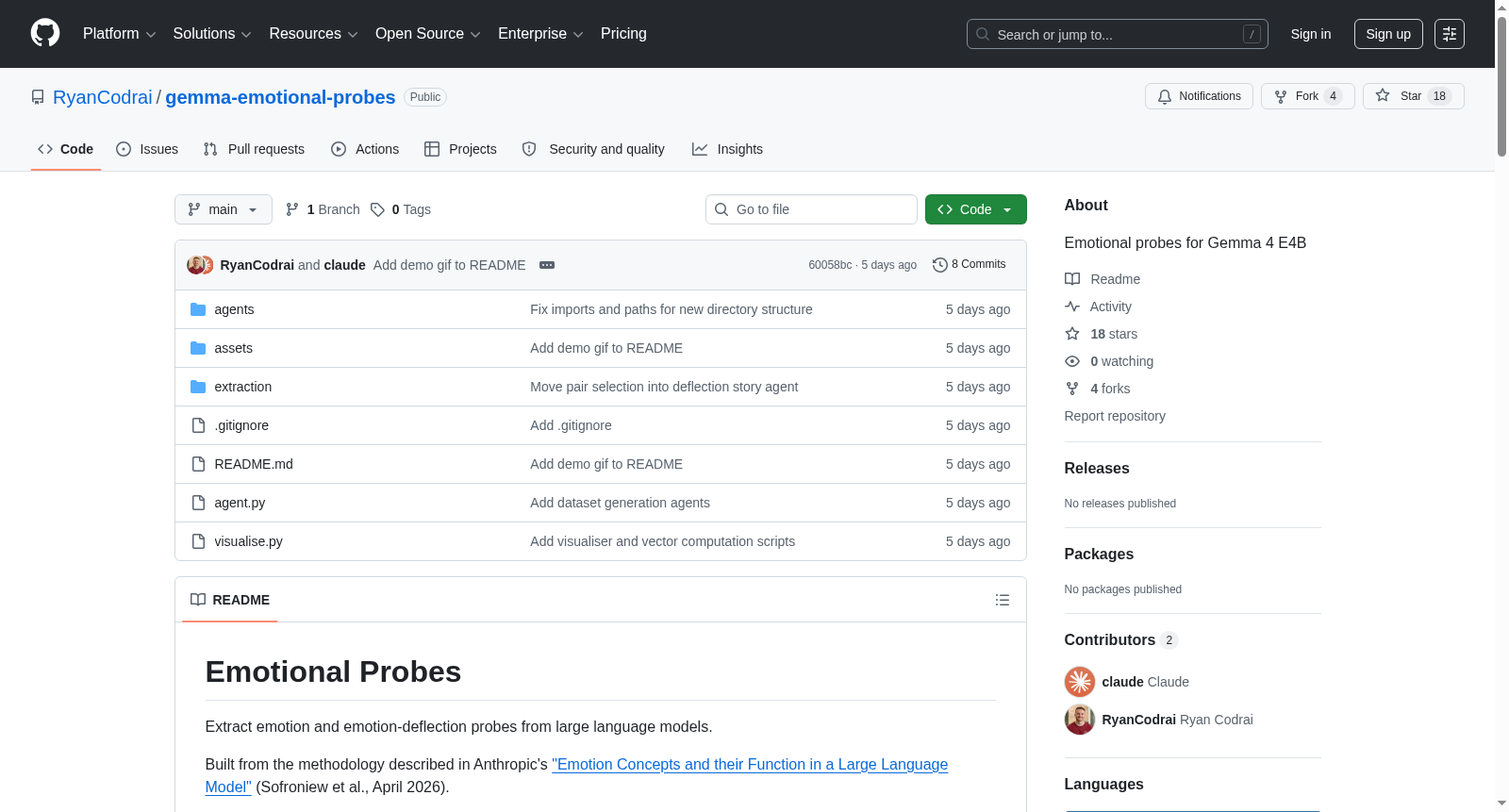
Task: Click the watching eye icon
Action: pos(1072,361)
